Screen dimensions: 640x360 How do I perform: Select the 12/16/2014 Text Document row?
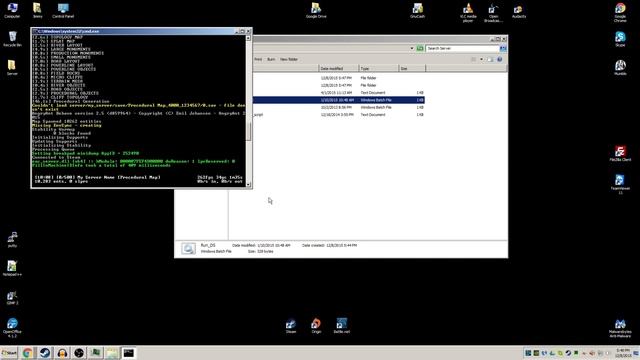point(338,115)
